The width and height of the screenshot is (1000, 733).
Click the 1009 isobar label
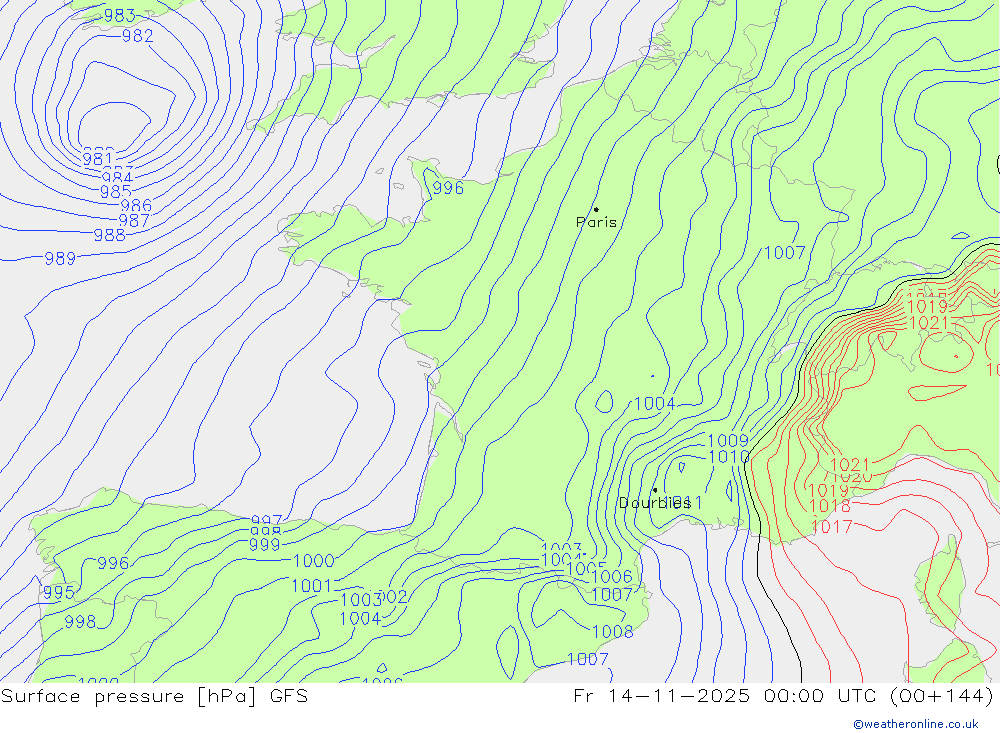pyautogui.click(x=728, y=441)
